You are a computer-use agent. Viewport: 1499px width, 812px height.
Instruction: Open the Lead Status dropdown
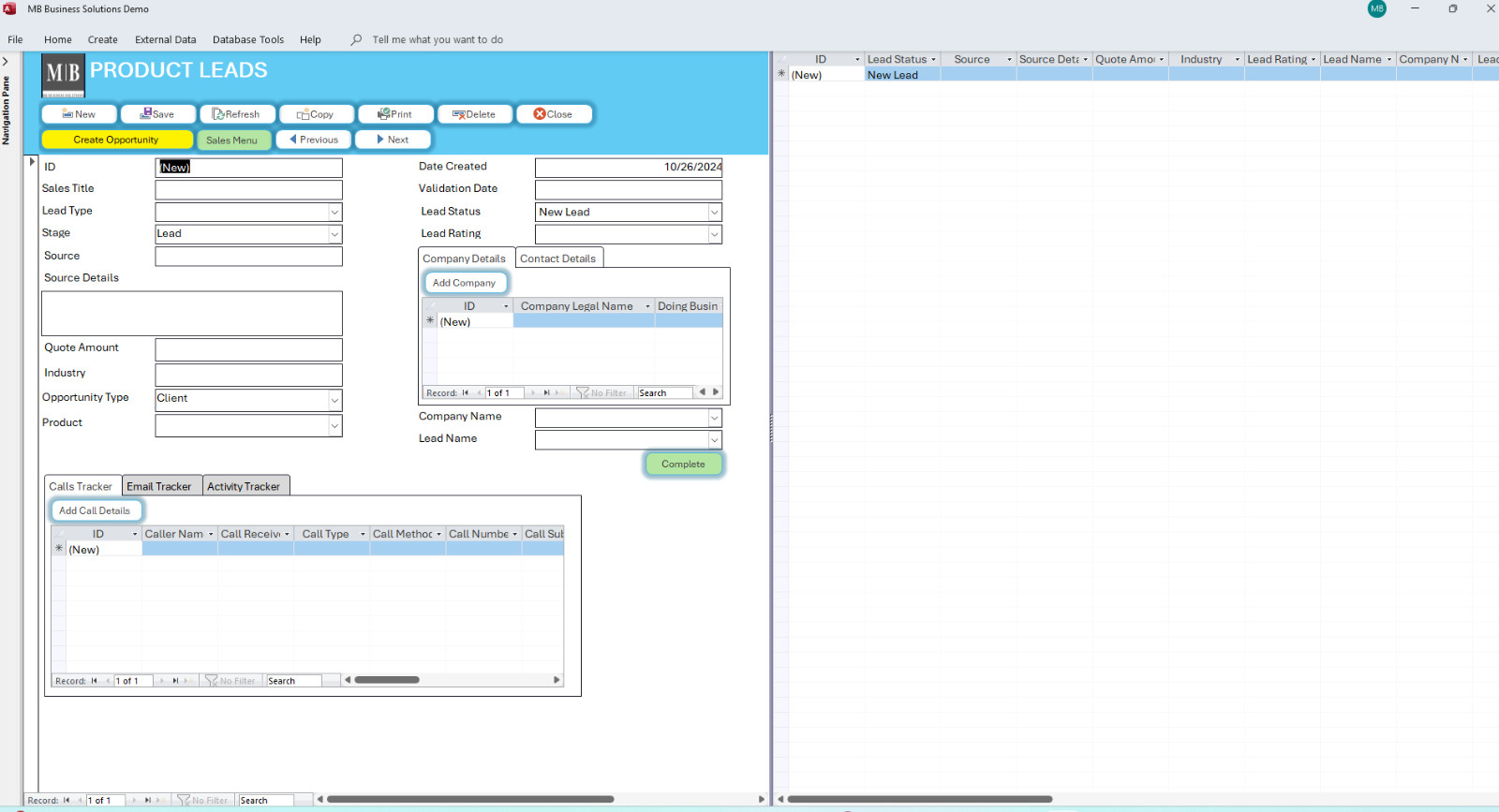pos(714,213)
